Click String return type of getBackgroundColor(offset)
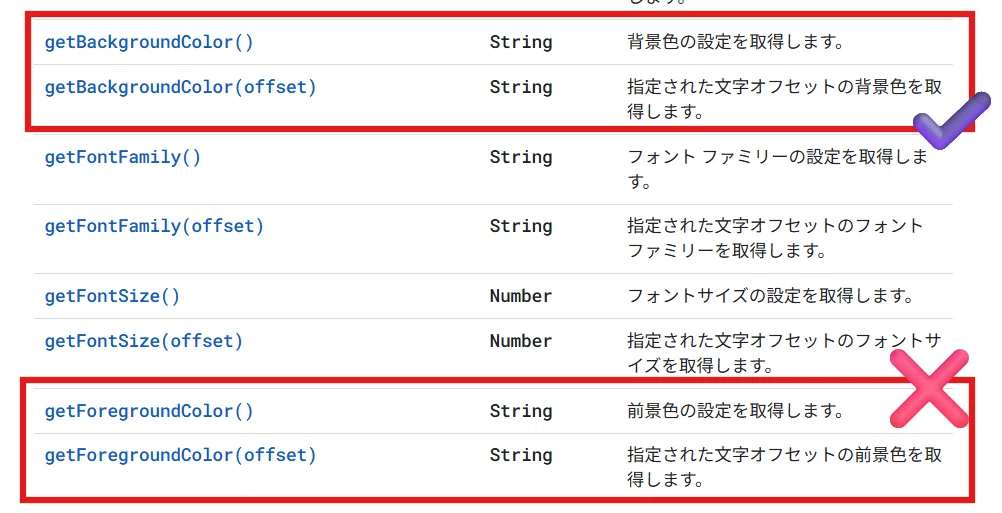 pyautogui.click(x=521, y=87)
